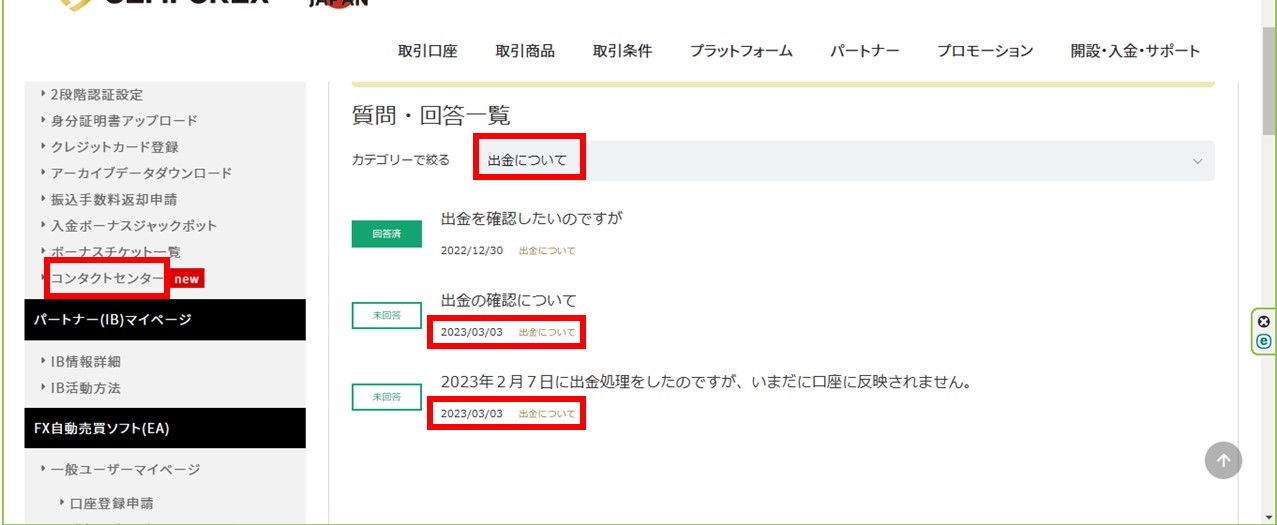Image resolution: width=1277 pixels, height=525 pixels.
Task: Open 身分証明書アップロード sidebar link
Action: 124,121
